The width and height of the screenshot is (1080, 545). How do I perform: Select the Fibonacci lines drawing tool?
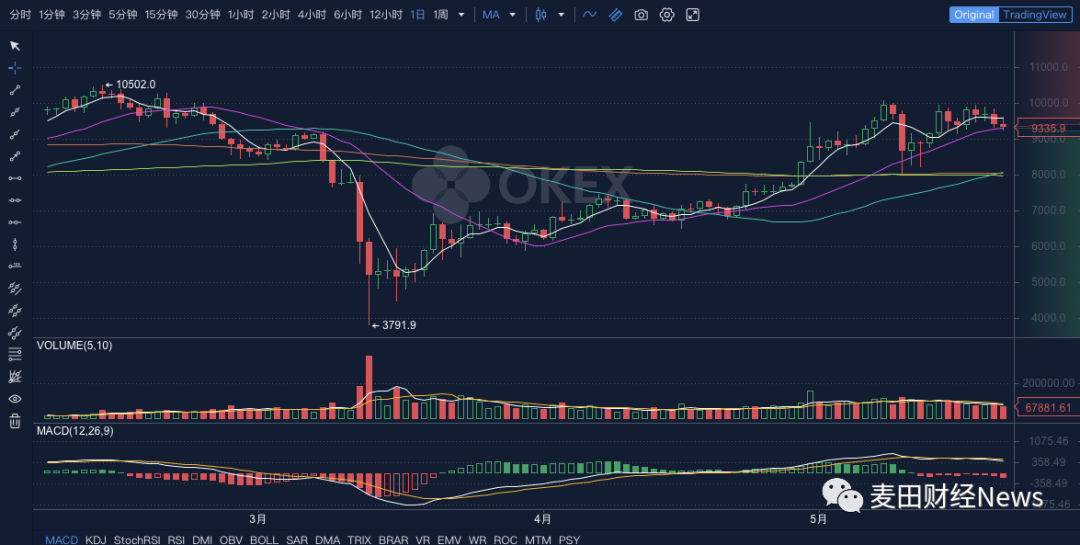point(15,355)
